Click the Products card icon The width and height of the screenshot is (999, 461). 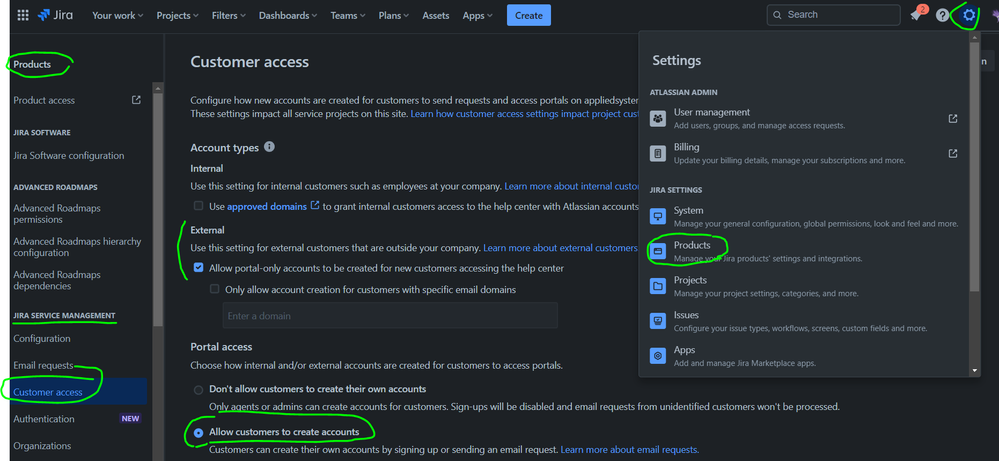pos(658,252)
